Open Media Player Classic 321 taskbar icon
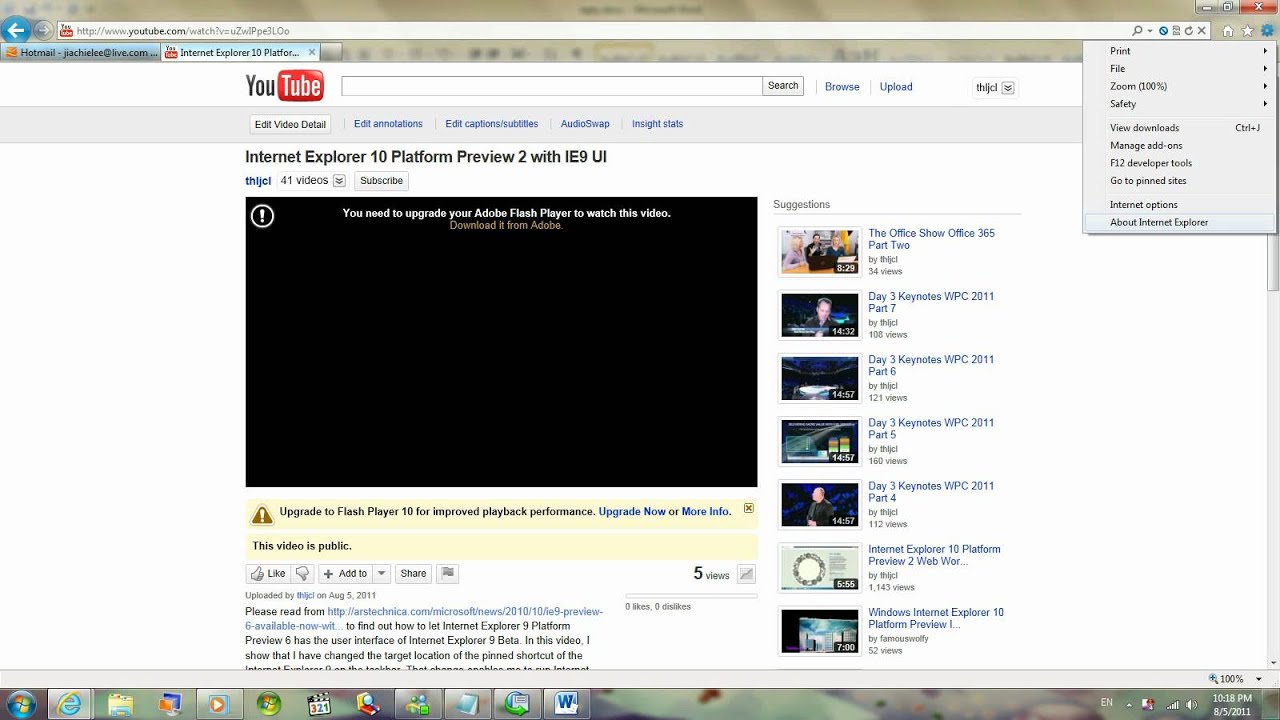The width and height of the screenshot is (1280, 720). pos(318,703)
